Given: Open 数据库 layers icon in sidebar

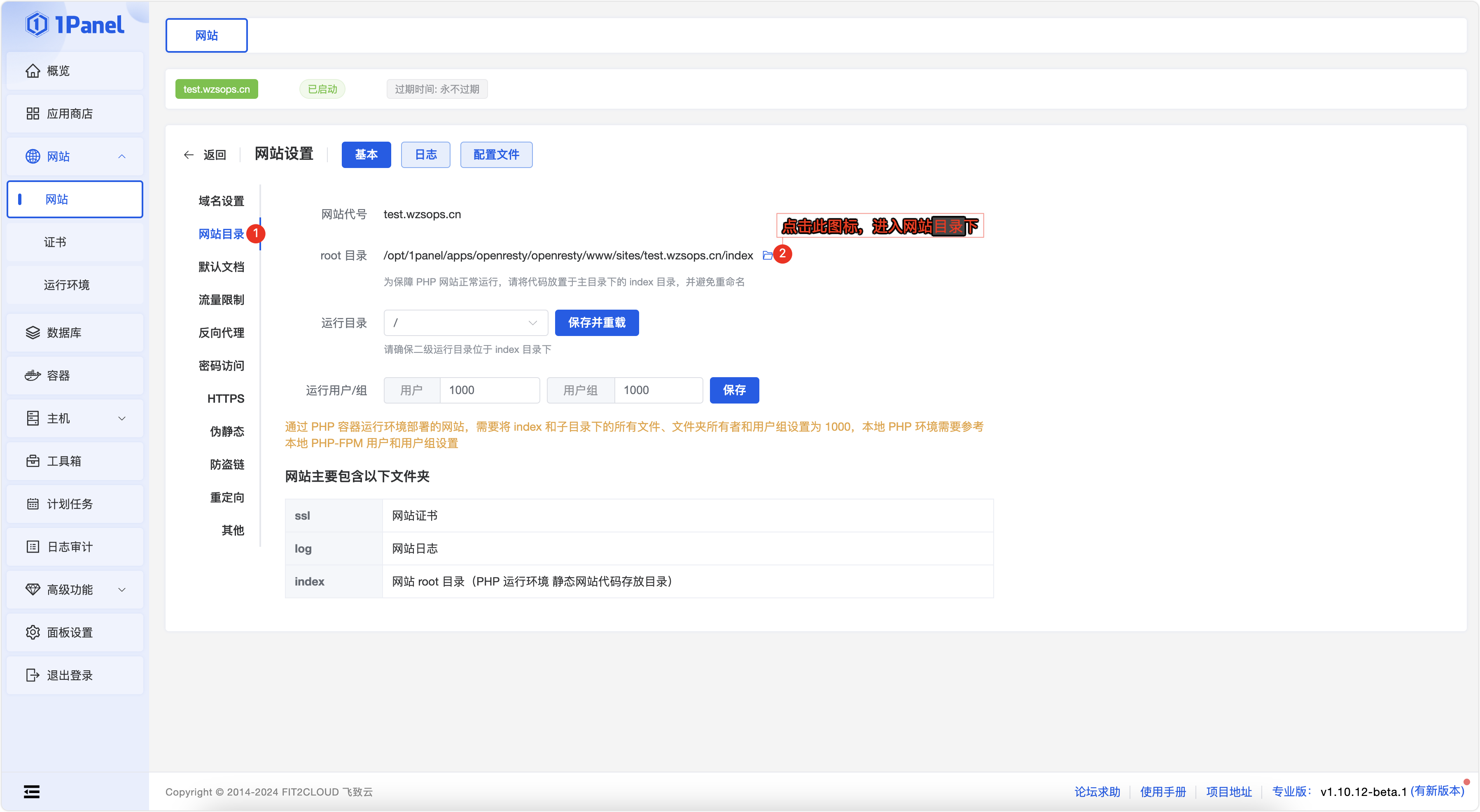Looking at the screenshot, I should point(33,333).
